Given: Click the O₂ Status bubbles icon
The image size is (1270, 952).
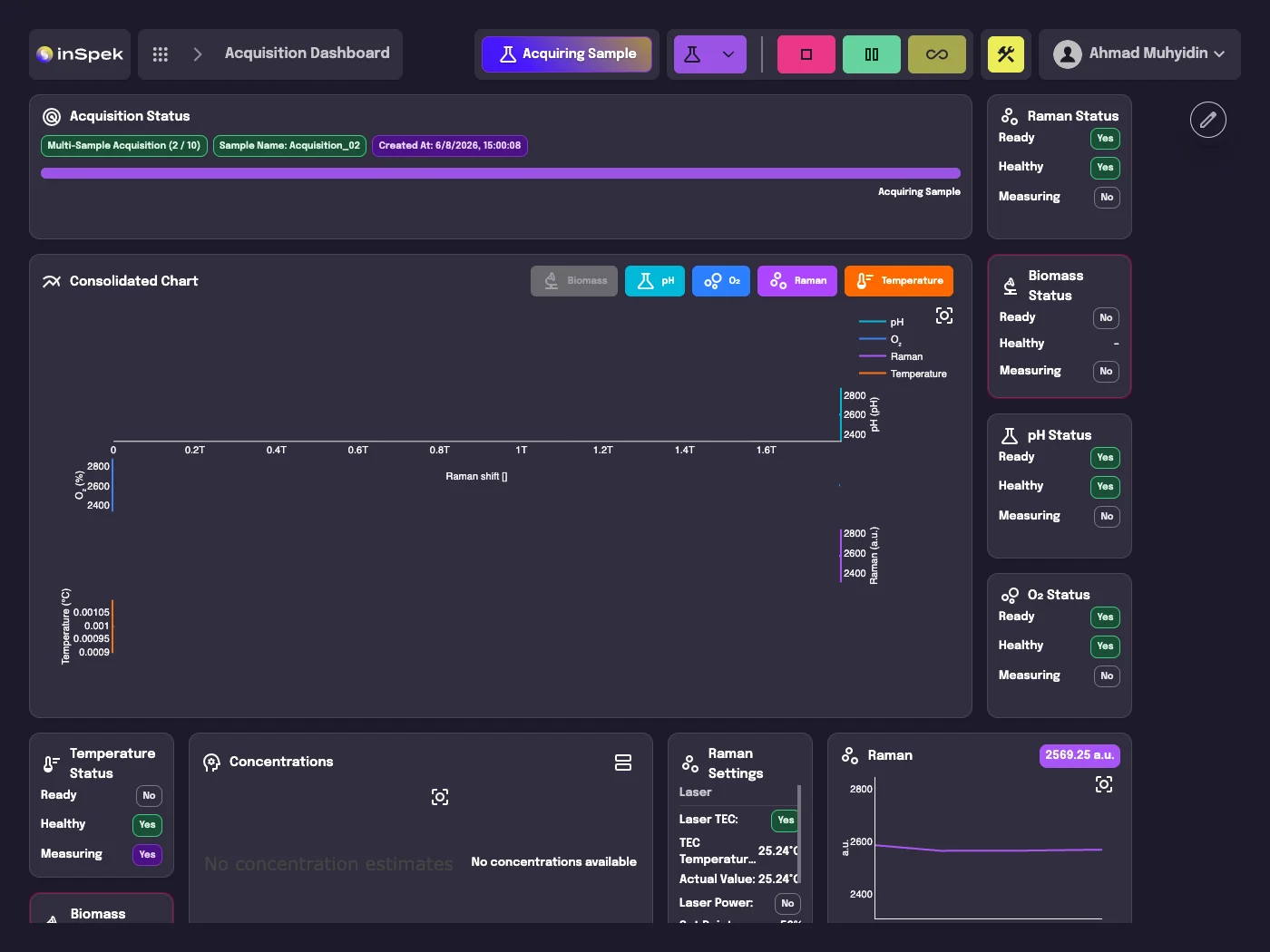Looking at the screenshot, I should (1010, 595).
